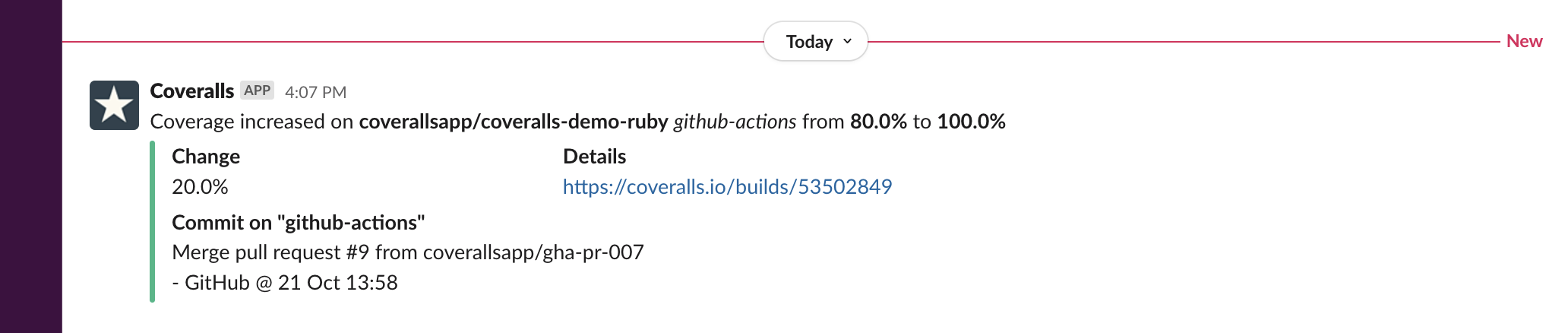Click the bold 80.0% coverage value
This screenshot has height=333, width=1568.
[x=878, y=122]
